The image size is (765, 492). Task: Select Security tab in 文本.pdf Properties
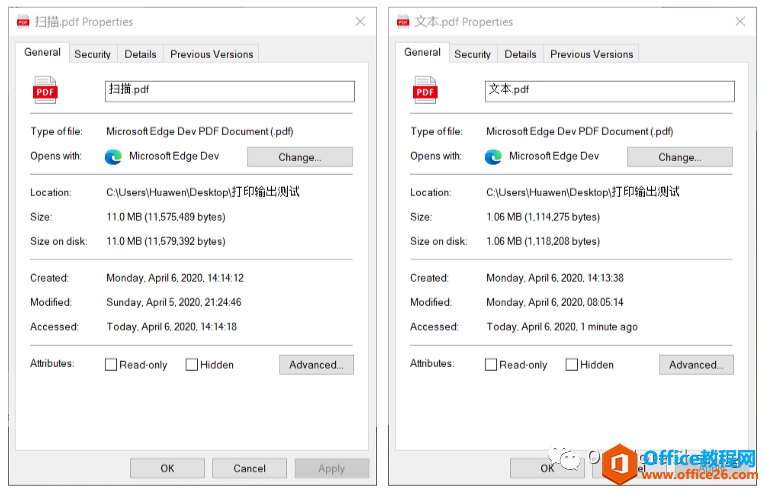click(472, 54)
